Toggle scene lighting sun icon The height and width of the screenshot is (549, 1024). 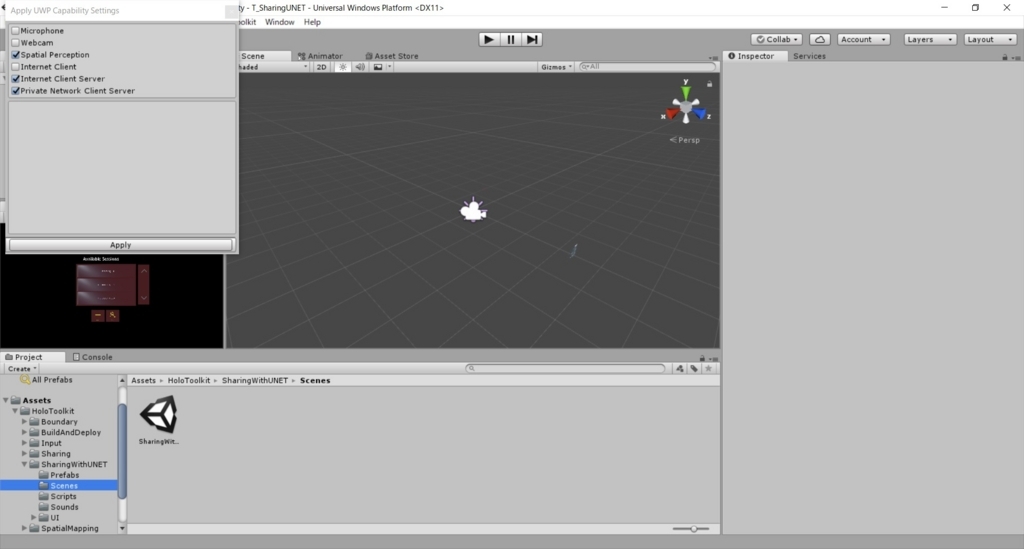click(343, 67)
